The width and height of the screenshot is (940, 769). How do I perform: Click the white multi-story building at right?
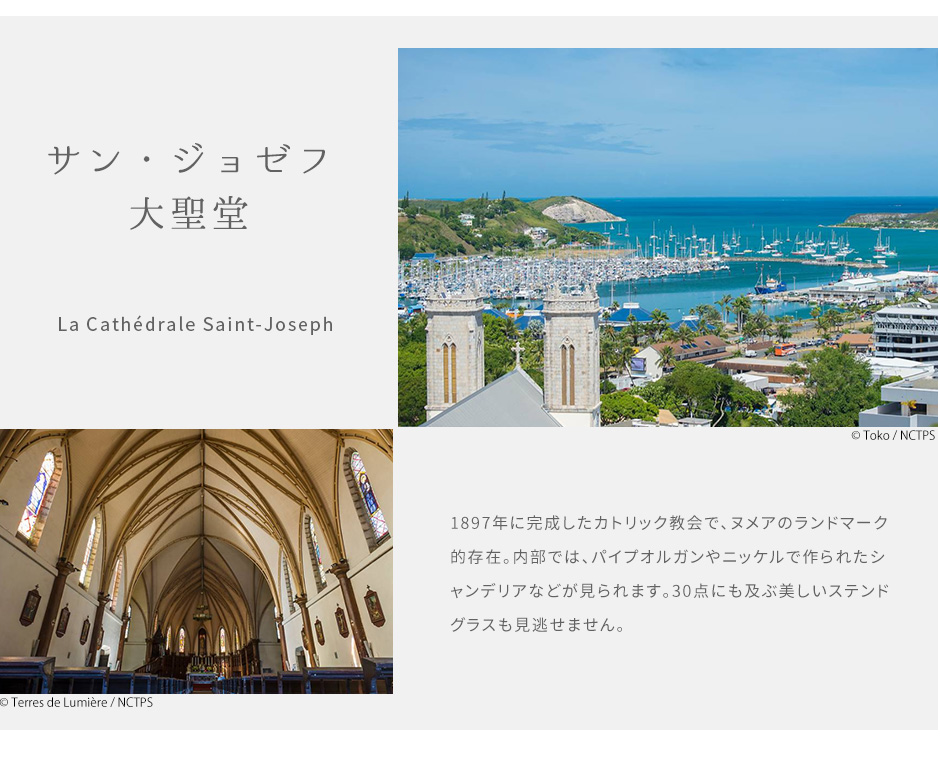click(906, 331)
